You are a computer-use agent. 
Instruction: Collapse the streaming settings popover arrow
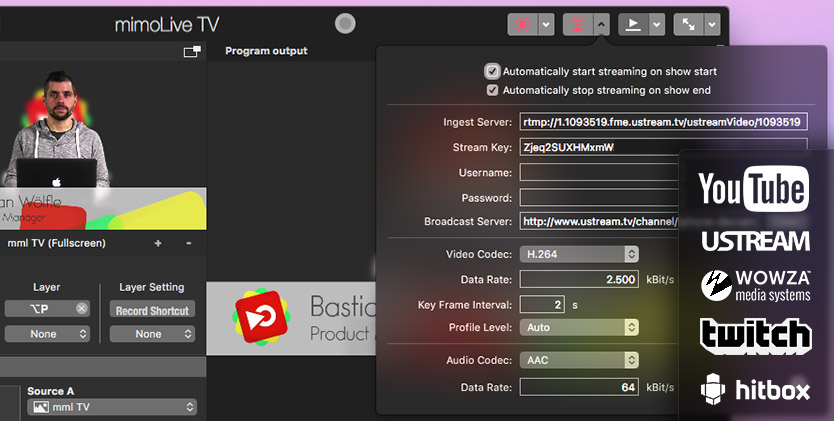[602, 24]
